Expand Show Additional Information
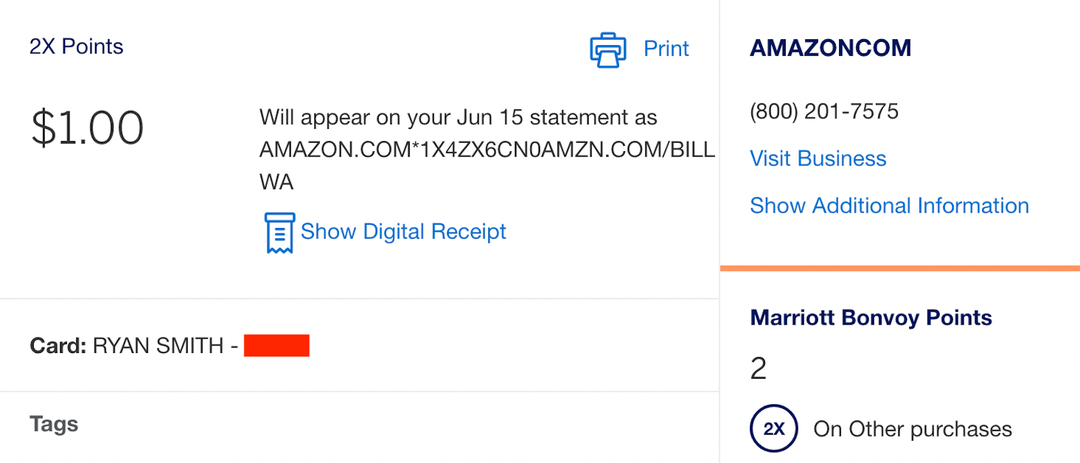Viewport: 1080px width, 463px height. pyautogui.click(x=889, y=206)
